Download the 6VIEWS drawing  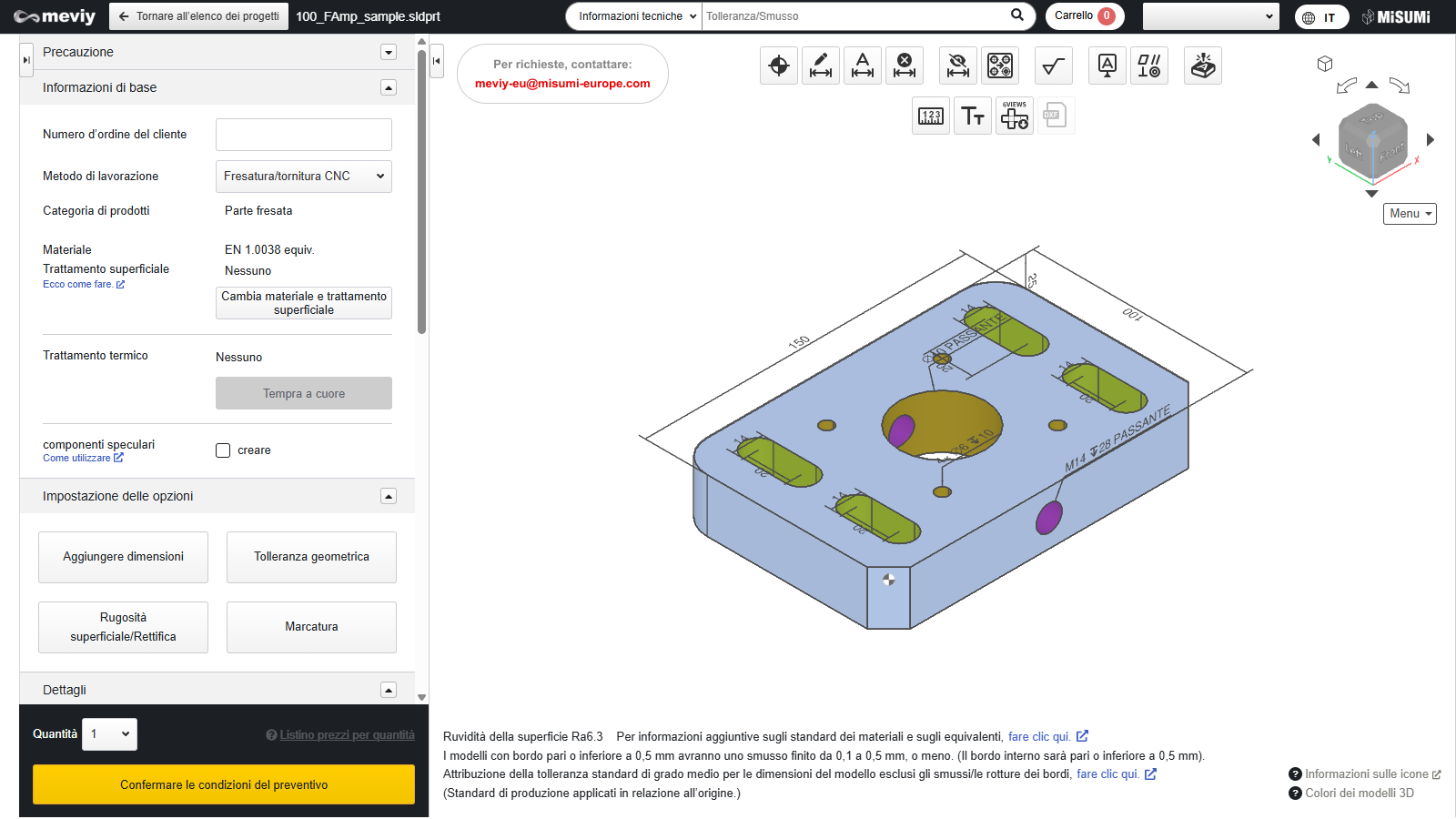(x=1015, y=116)
